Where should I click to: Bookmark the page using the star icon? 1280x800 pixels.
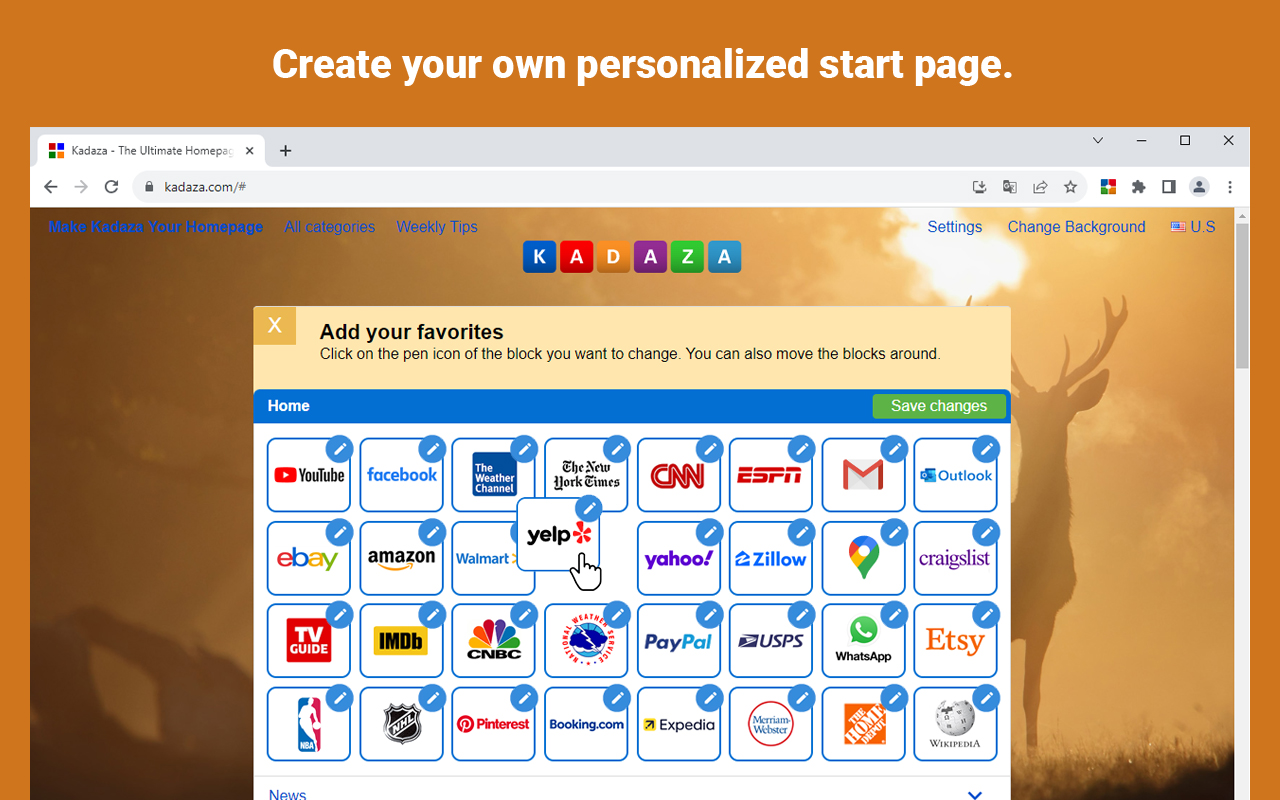[1071, 186]
